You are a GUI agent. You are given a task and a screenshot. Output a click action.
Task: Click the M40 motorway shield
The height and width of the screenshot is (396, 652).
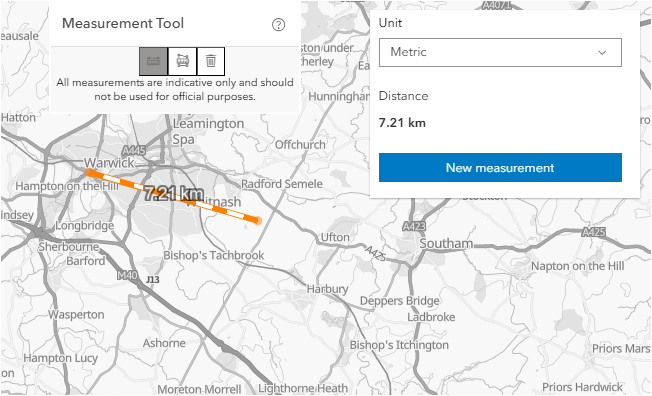pos(128,275)
